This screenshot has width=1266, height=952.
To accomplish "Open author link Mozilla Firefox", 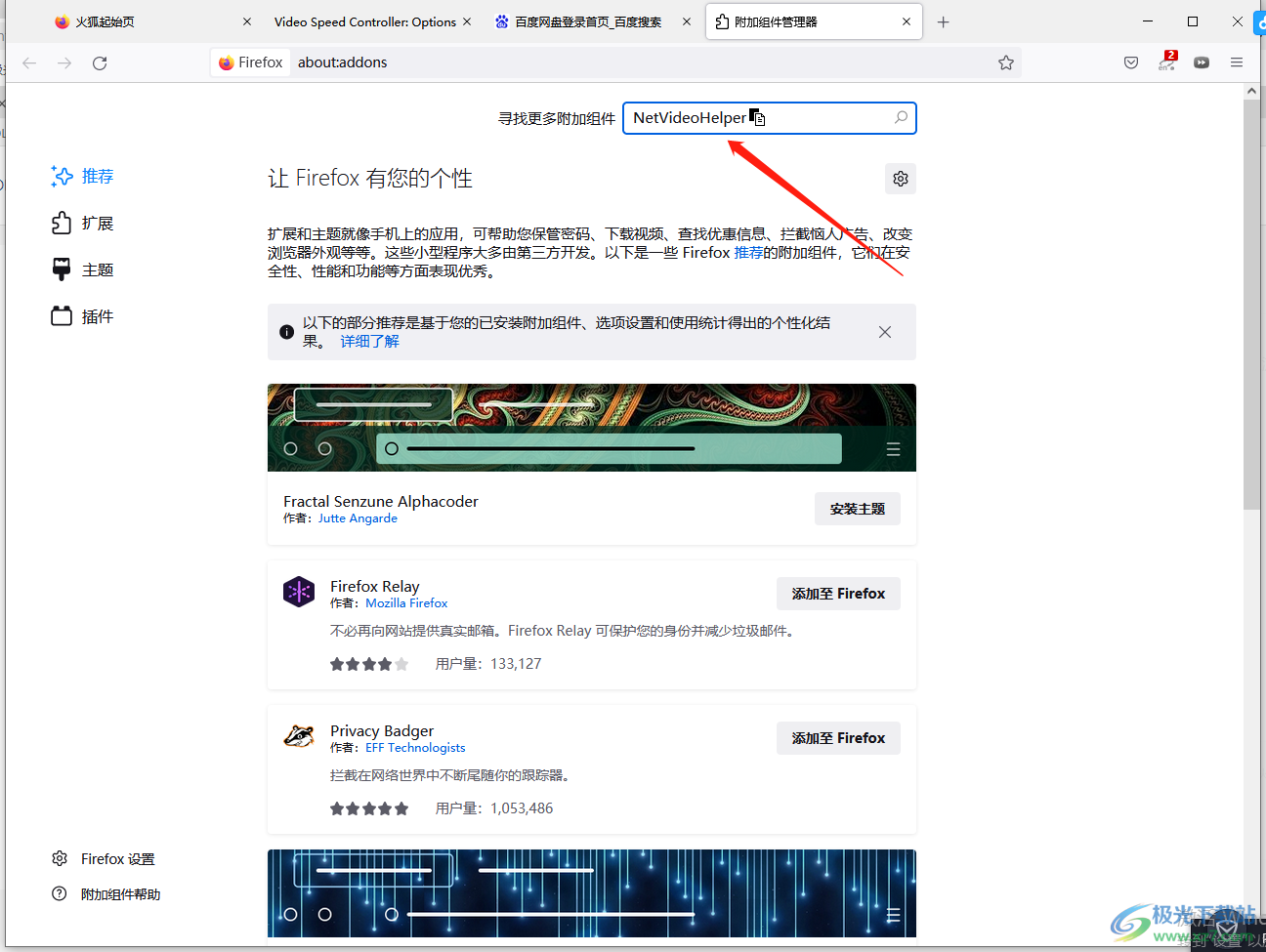I will click(x=406, y=603).
